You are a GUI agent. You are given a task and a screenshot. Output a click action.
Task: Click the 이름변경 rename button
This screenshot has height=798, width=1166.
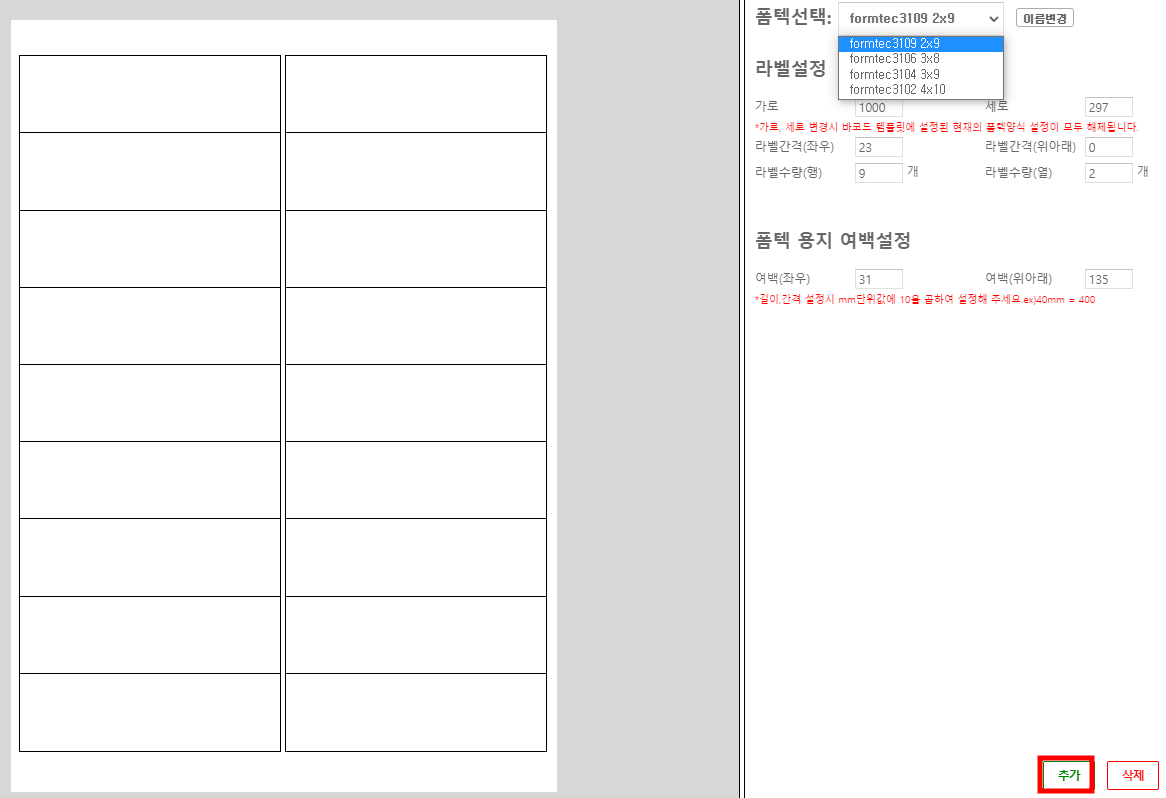click(x=1044, y=18)
